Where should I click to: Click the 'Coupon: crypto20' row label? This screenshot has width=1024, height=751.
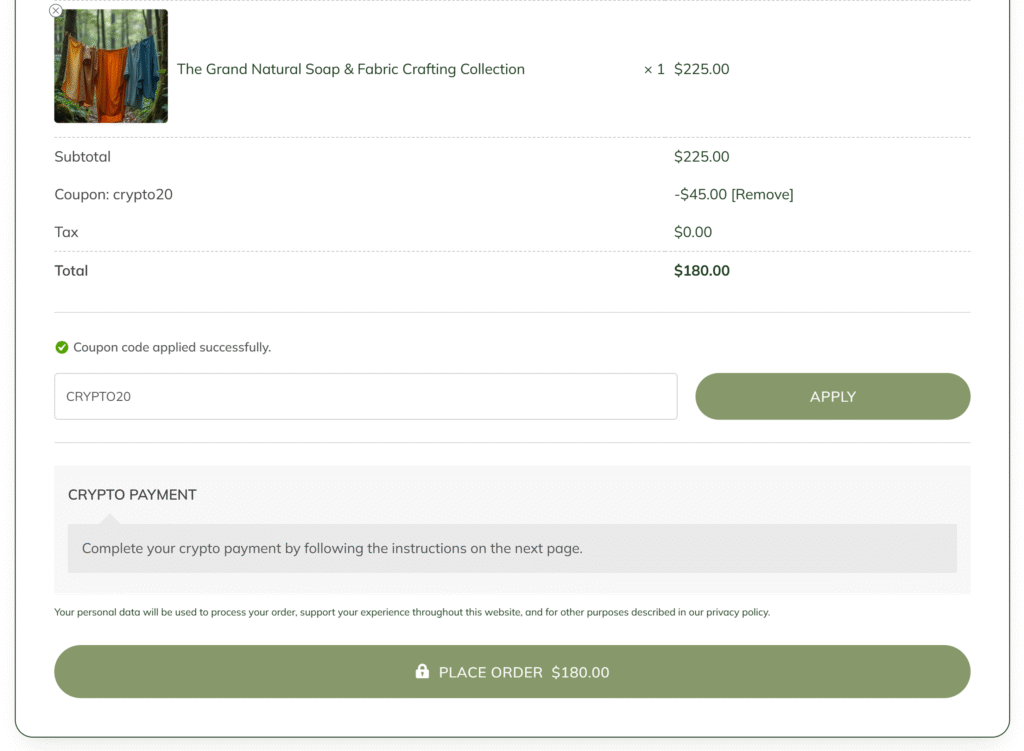coord(113,194)
